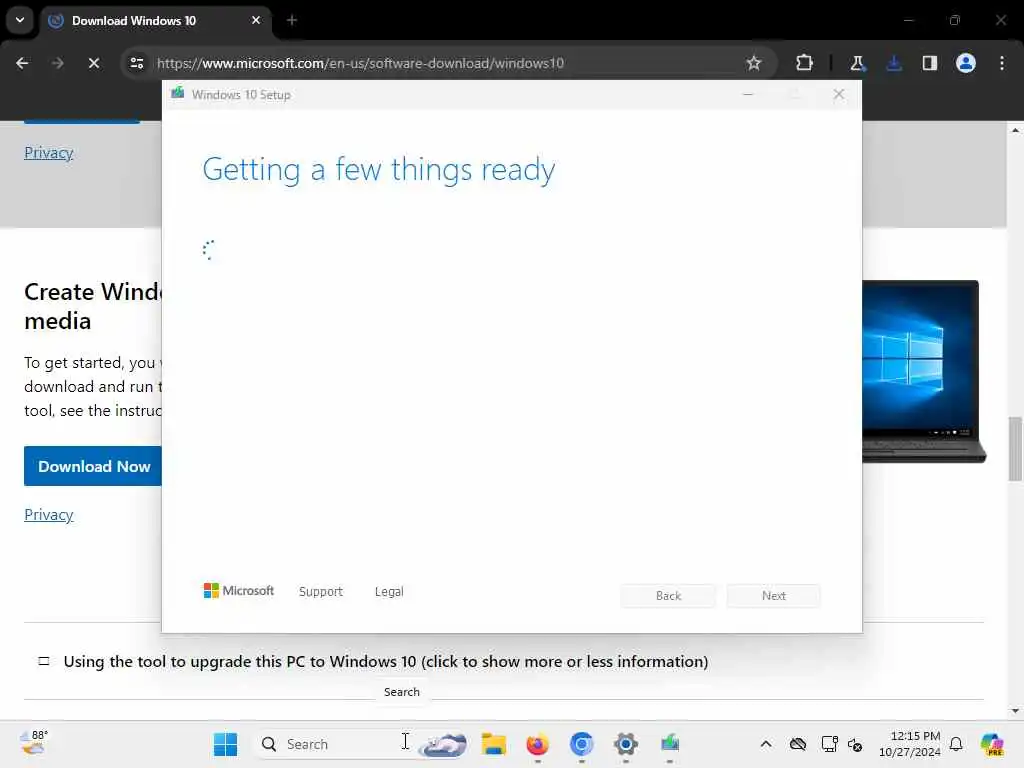The height and width of the screenshot is (768, 1024).
Task: Open the browser extensions puzzle icon
Action: (805, 63)
